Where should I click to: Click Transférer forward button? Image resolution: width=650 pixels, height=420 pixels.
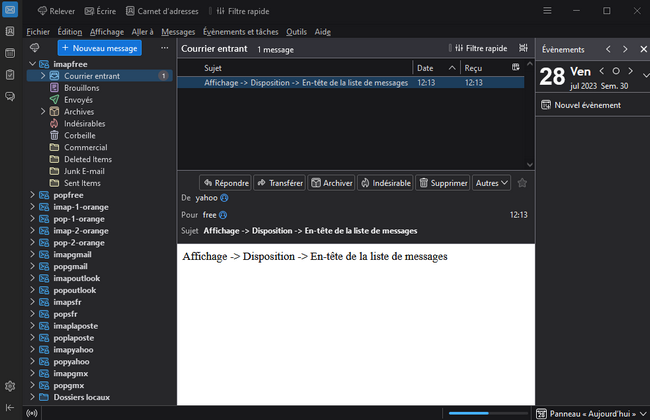[279, 183]
